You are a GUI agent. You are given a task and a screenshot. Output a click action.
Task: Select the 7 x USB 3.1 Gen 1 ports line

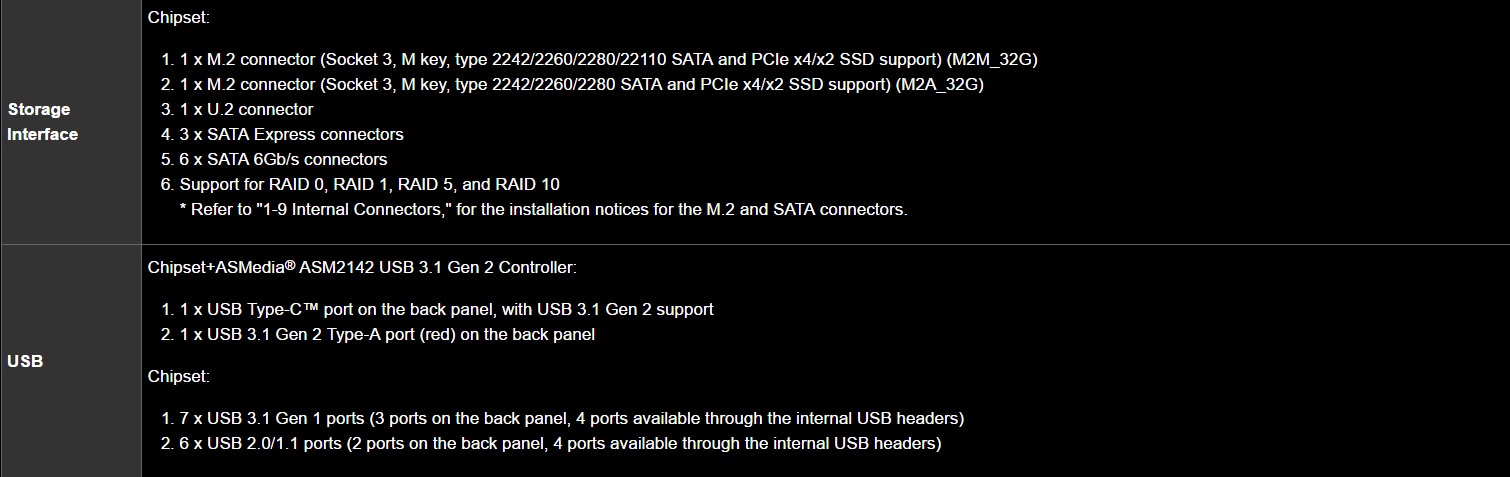click(571, 418)
